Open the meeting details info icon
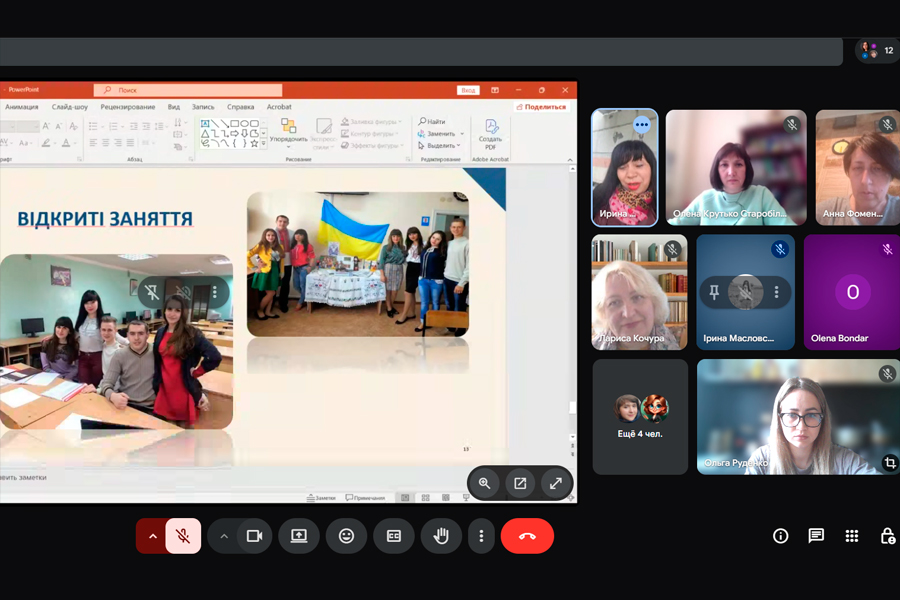900x600 pixels. click(x=781, y=536)
